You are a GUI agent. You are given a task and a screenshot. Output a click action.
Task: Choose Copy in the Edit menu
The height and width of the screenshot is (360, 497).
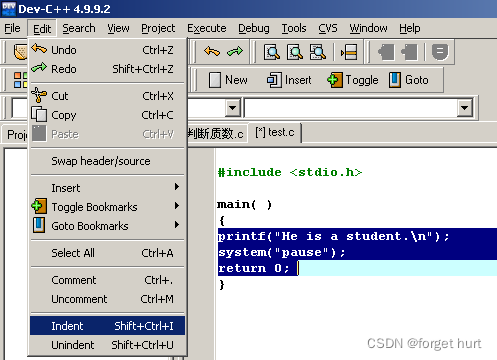[107, 115]
